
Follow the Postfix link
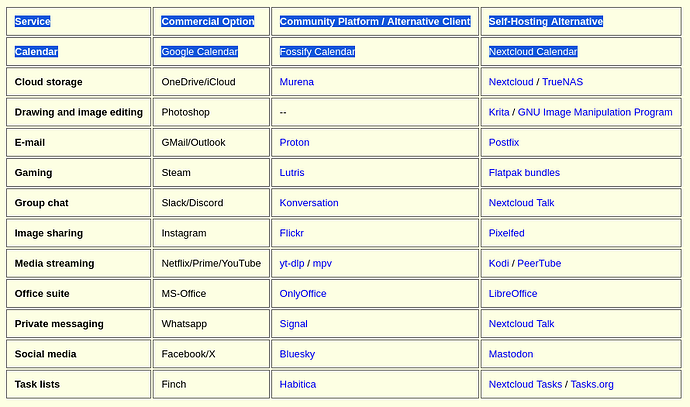(x=504, y=143)
